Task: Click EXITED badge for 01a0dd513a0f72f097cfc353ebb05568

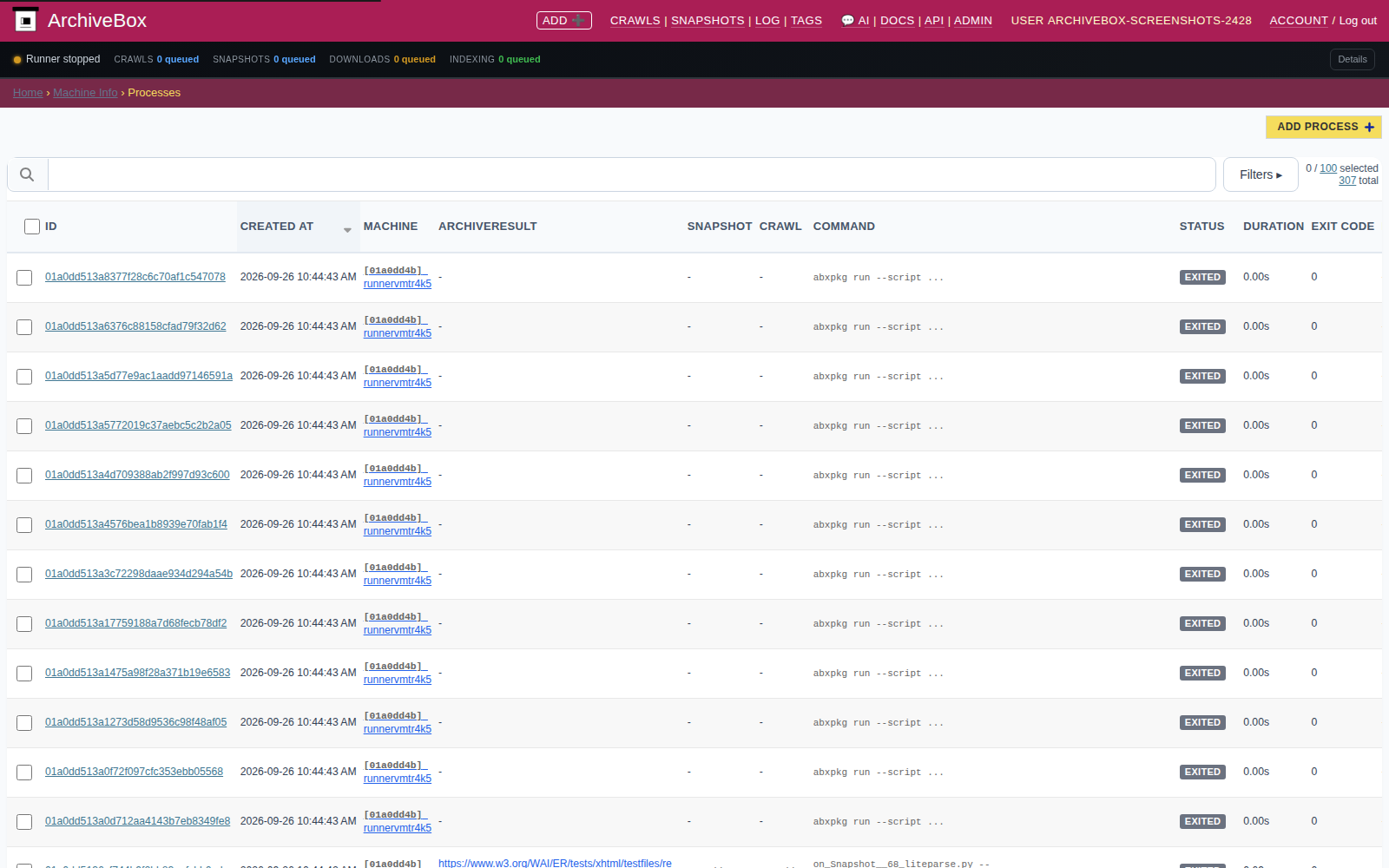Action: coord(1202,772)
